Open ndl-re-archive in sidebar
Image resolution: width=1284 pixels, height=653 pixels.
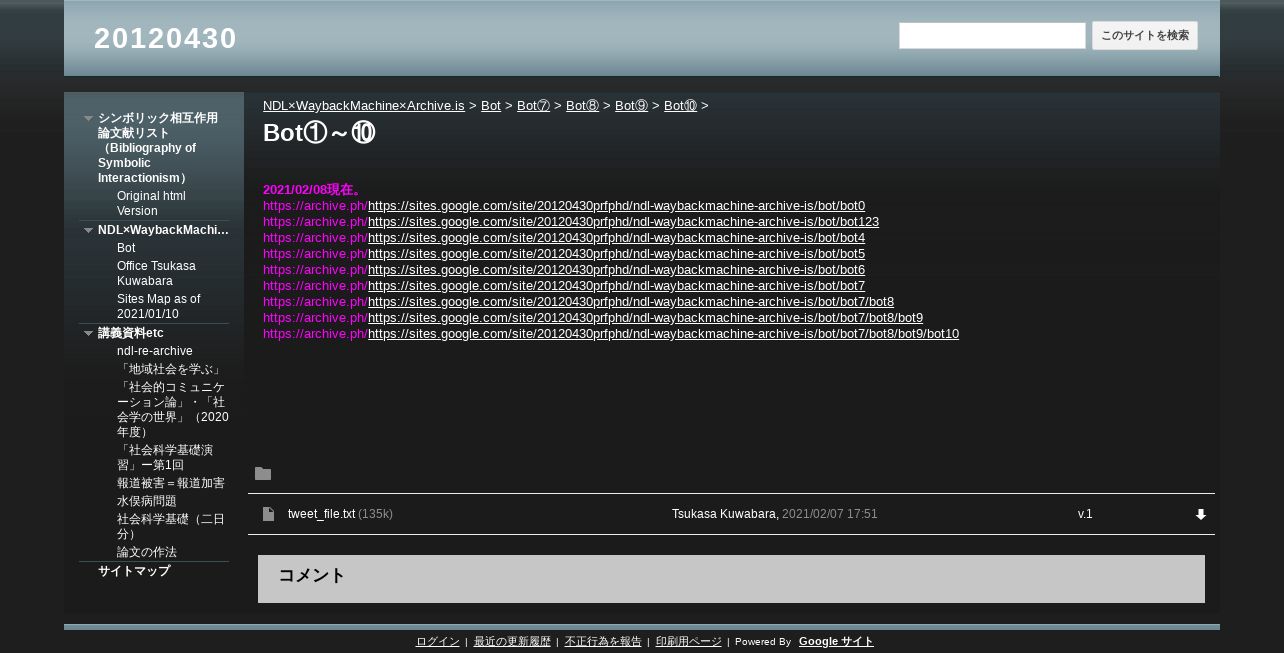[x=155, y=351]
